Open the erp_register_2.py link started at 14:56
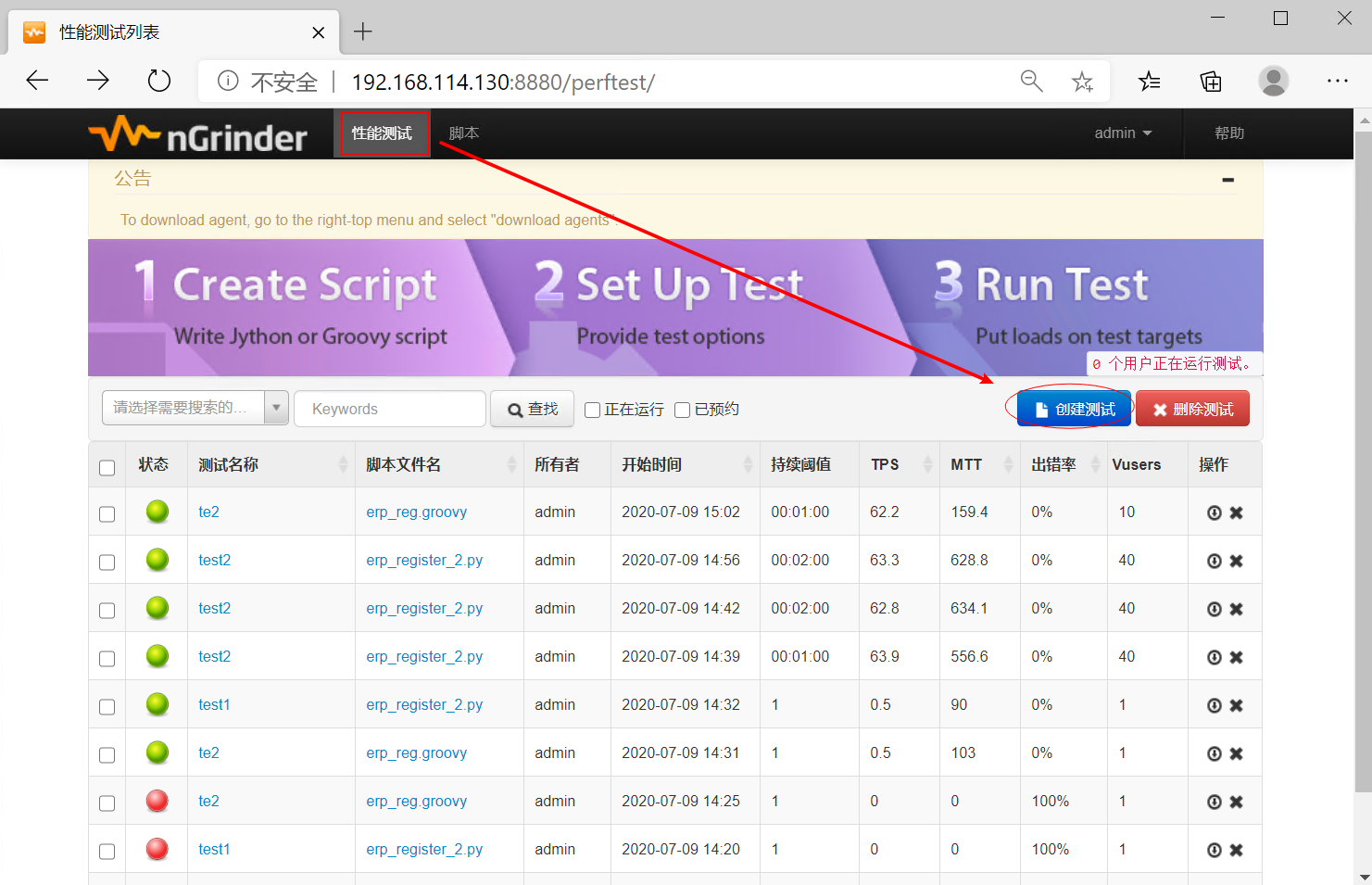This screenshot has height=885, width=1372. [423, 561]
